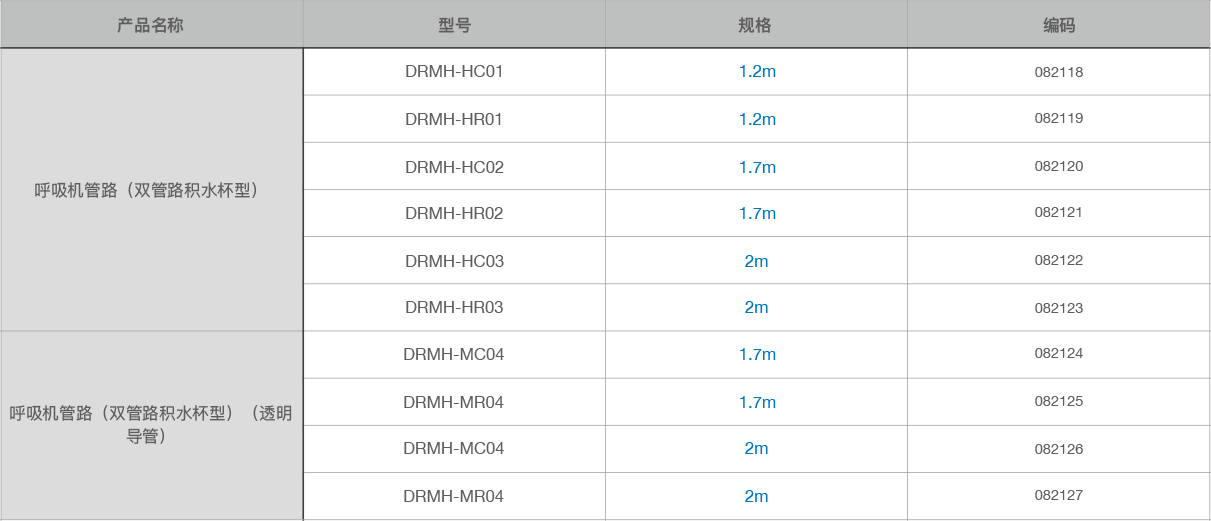
Task: Click the 产品名称 column header
Action: click(151, 25)
